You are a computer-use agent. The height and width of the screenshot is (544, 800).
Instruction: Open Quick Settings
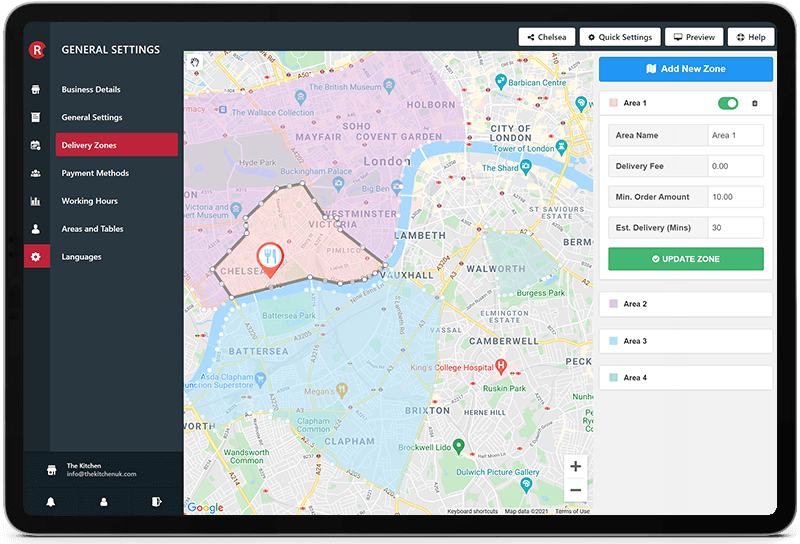click(620, 37)
